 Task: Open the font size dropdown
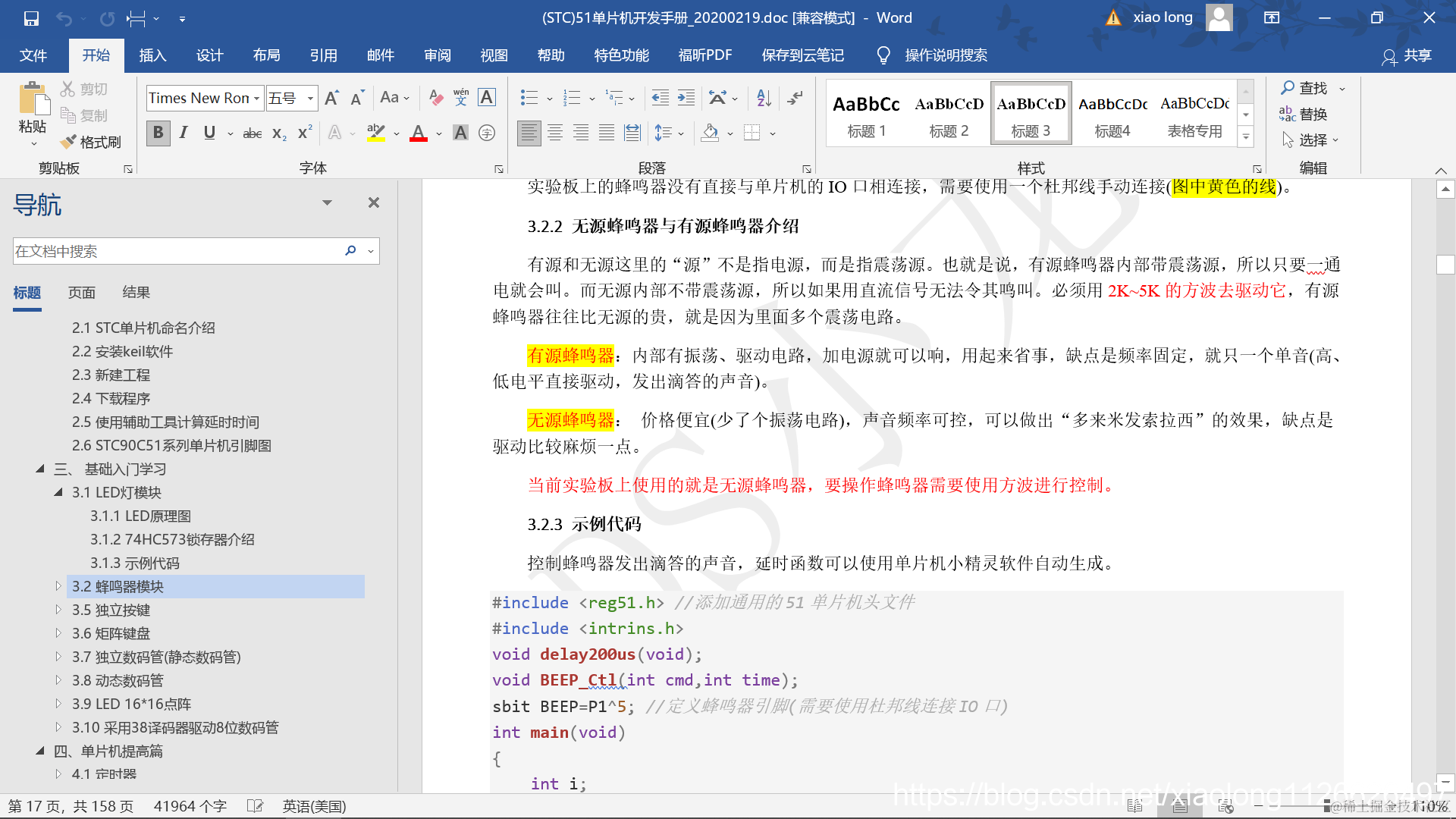(310, 98)
